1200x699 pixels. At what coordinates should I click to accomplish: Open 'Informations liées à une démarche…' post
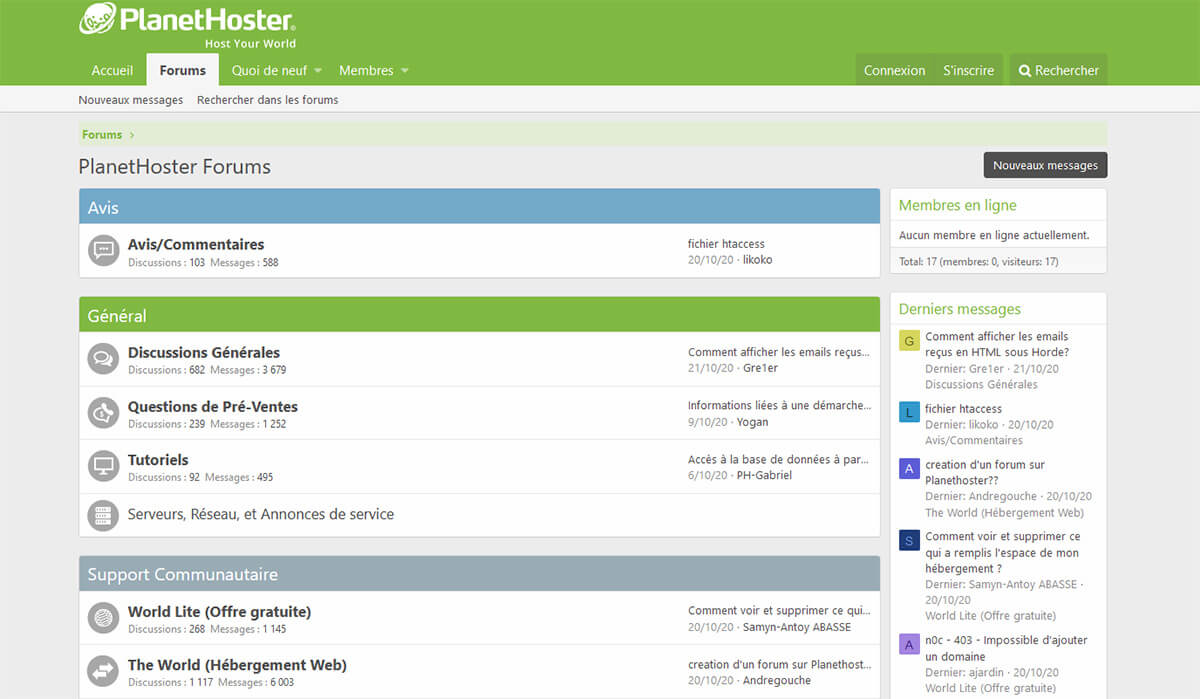tap(779, 405)
